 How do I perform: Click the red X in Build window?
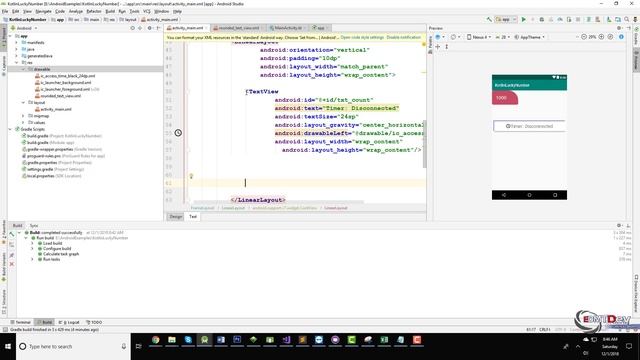point(12,264)
